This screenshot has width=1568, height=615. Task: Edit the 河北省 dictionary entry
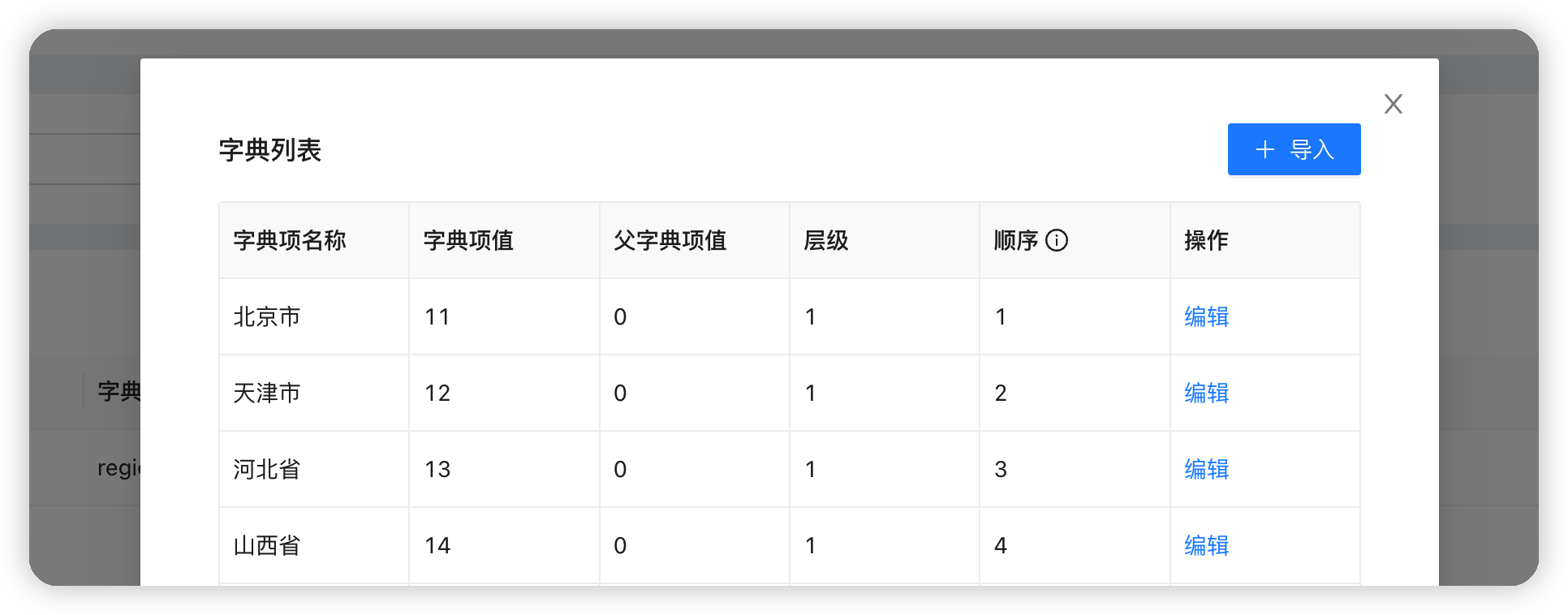(1206, 469)
